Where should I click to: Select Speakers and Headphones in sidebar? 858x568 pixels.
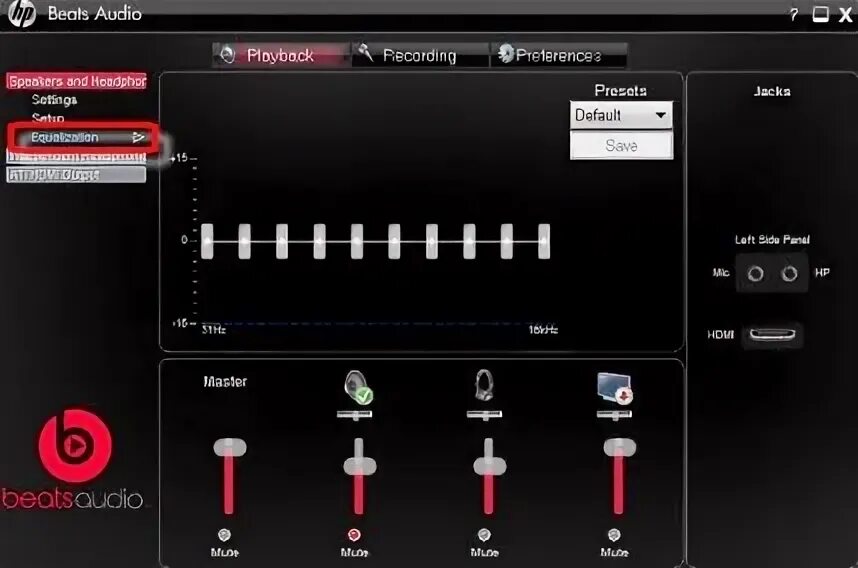tap(77, 81)
